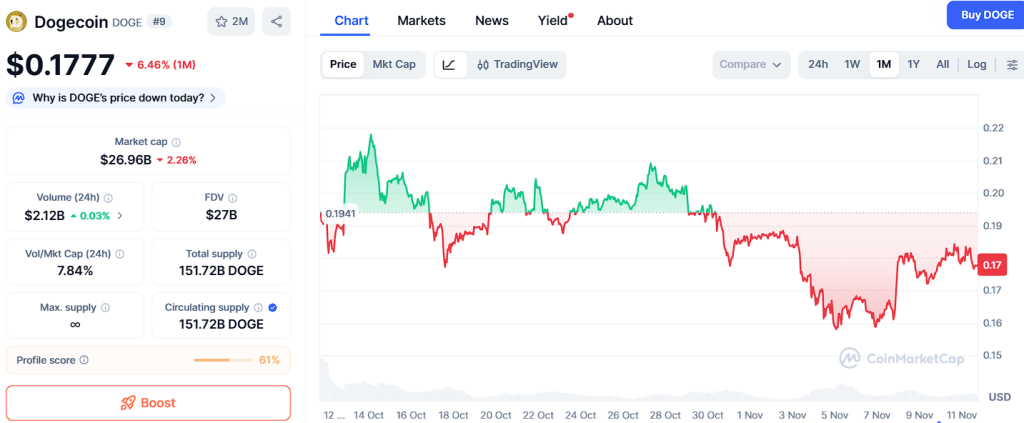Switch to the Markets tab
This screenshot has height=423, width=1024.
pyautogui.click(x=421, y=21)
